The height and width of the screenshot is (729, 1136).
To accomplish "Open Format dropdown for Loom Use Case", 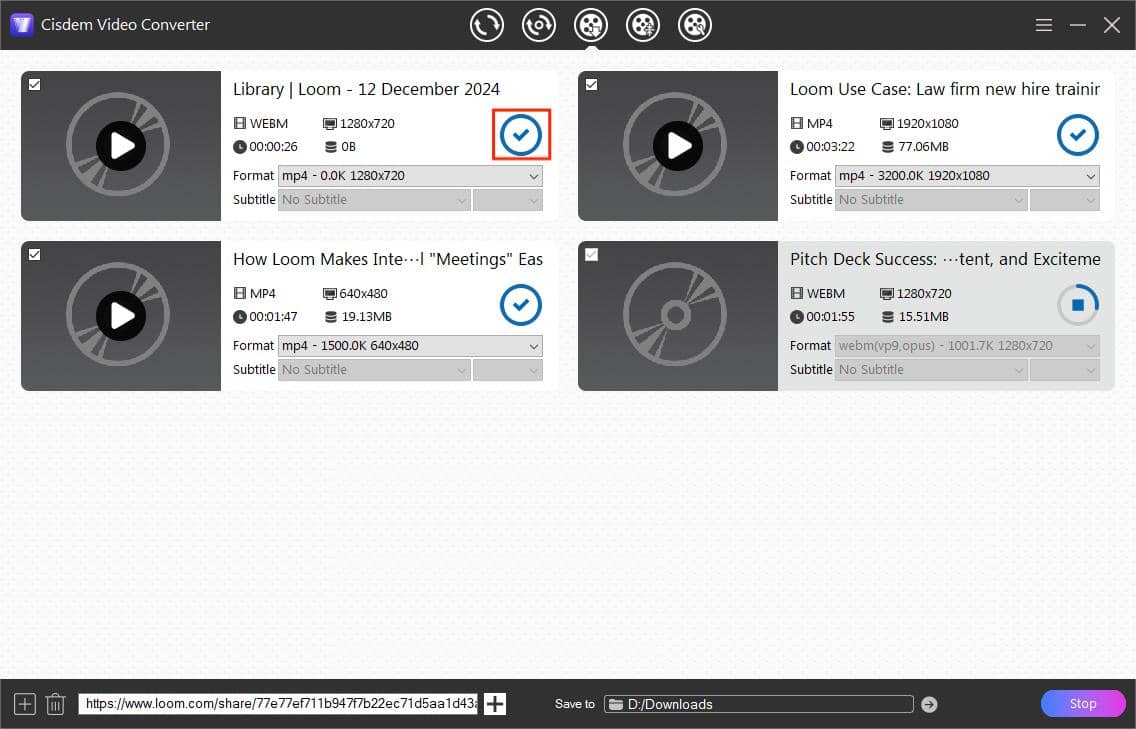I will pos(967,176).
